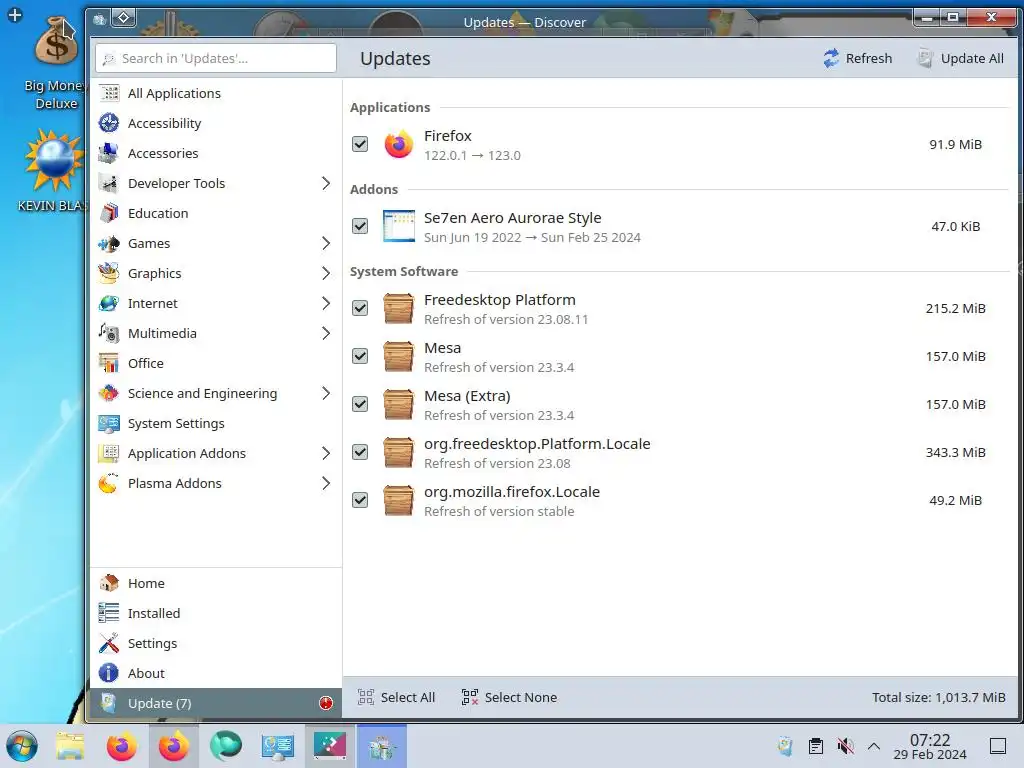Select the Update (7) sidebar entry
Viewport: 1024px width, 768px height.
click(216, 703)
